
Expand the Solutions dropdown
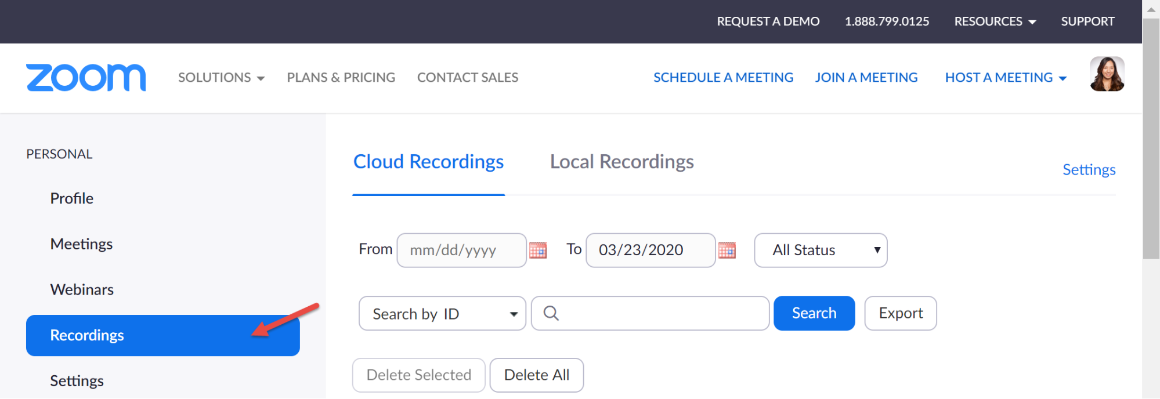(x=221, y=77)
